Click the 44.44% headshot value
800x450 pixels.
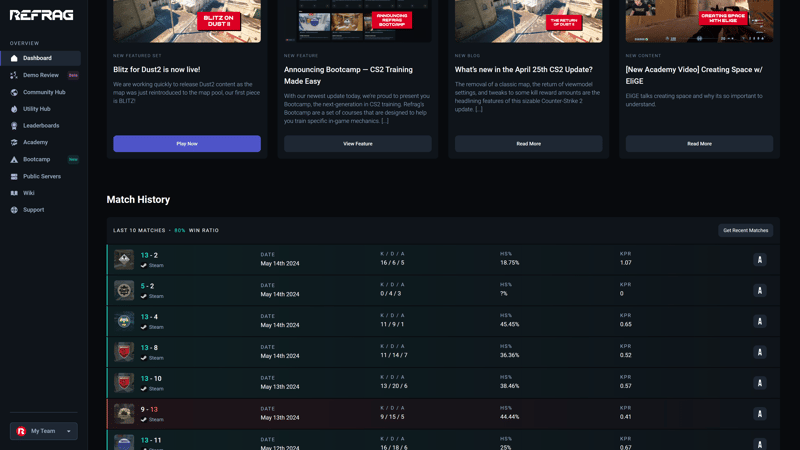pyautogui.click(x=510, y=417)
